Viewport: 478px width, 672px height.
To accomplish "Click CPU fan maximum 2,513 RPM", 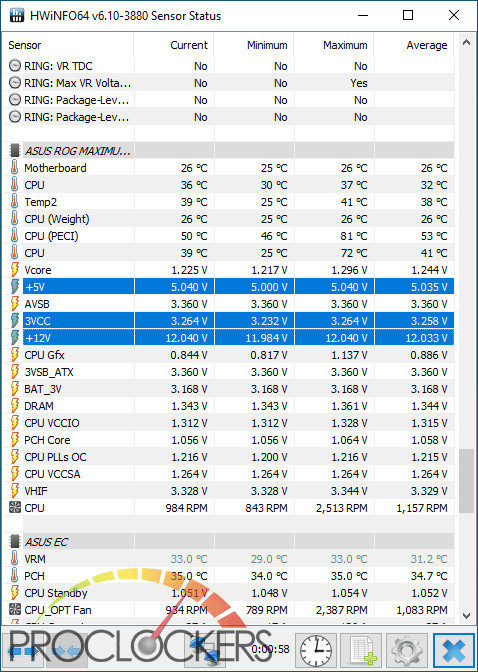I will tap(342, 508).
